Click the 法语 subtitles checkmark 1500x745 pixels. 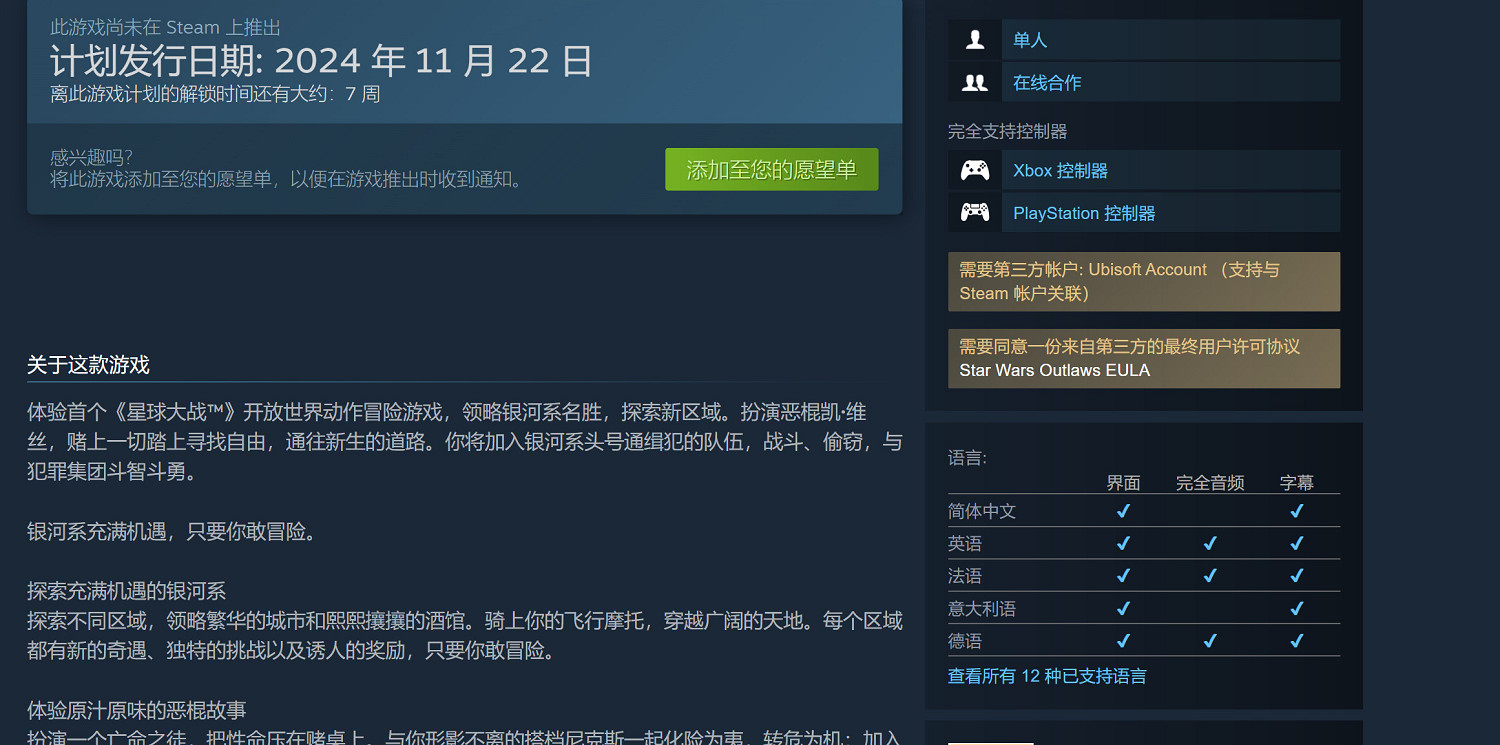click(1296, 575)
